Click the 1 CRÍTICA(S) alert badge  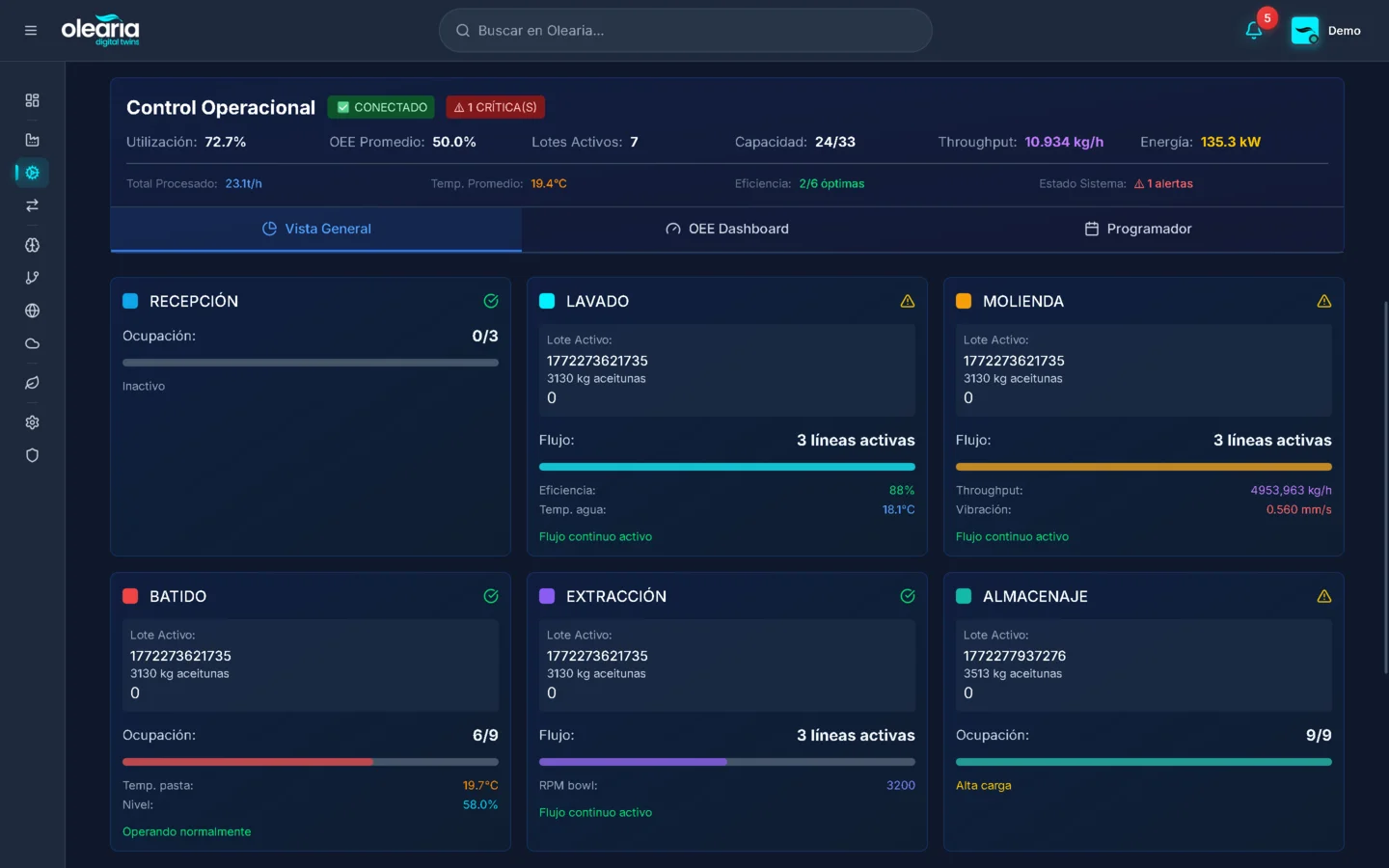pos(496,107)
